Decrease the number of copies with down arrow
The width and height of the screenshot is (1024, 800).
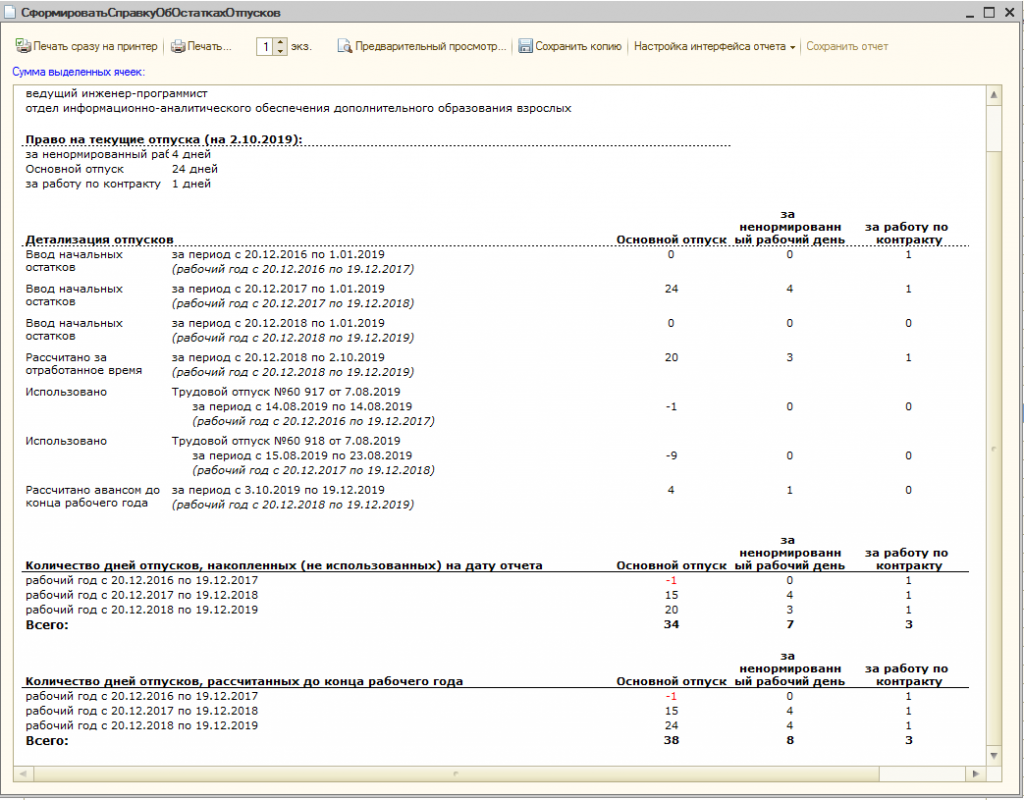pyautogui.click(x=280, y=51)
